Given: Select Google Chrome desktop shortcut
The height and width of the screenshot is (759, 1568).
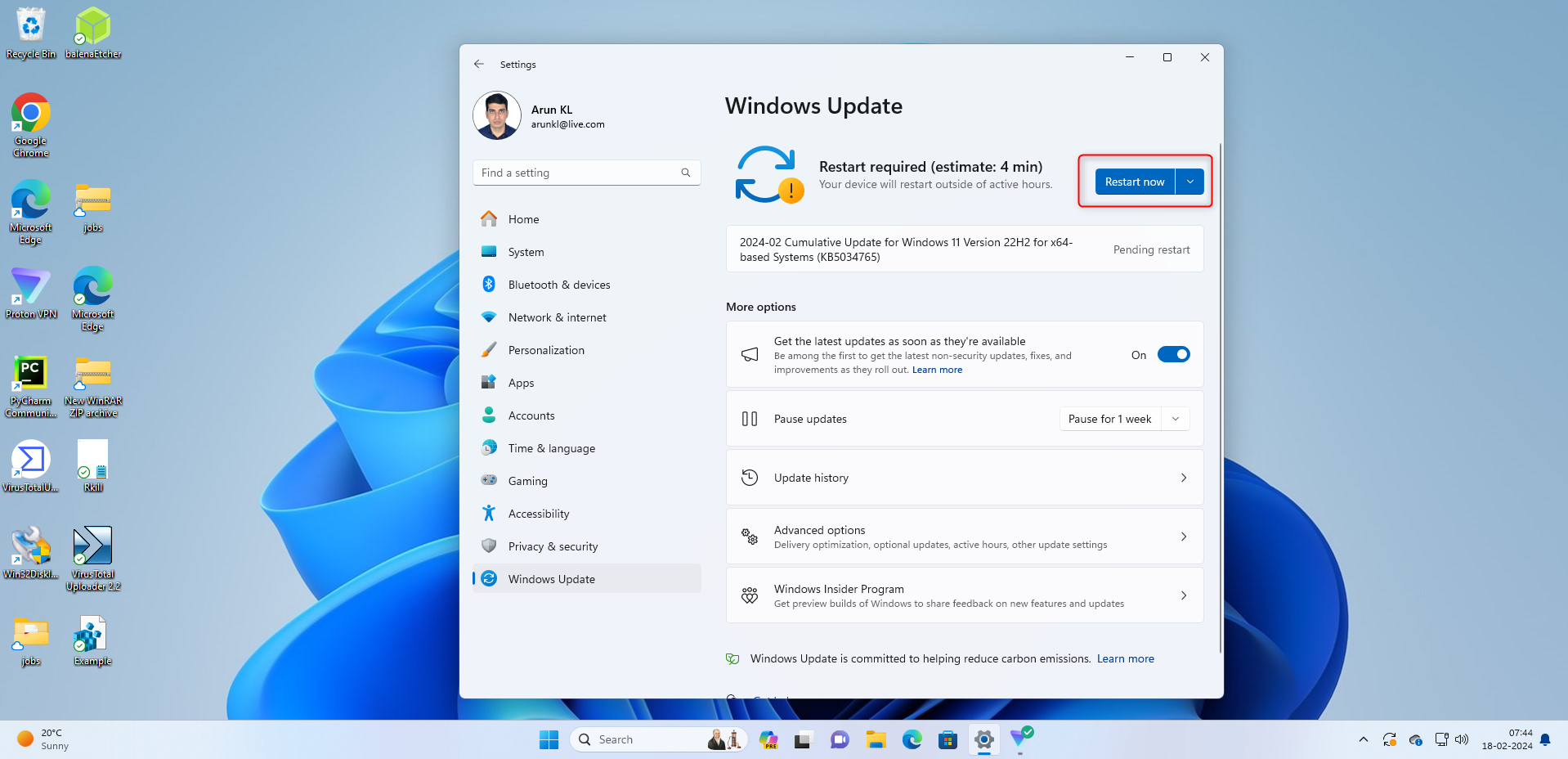Looking at the screenshot, I should [x=31, y=125].
